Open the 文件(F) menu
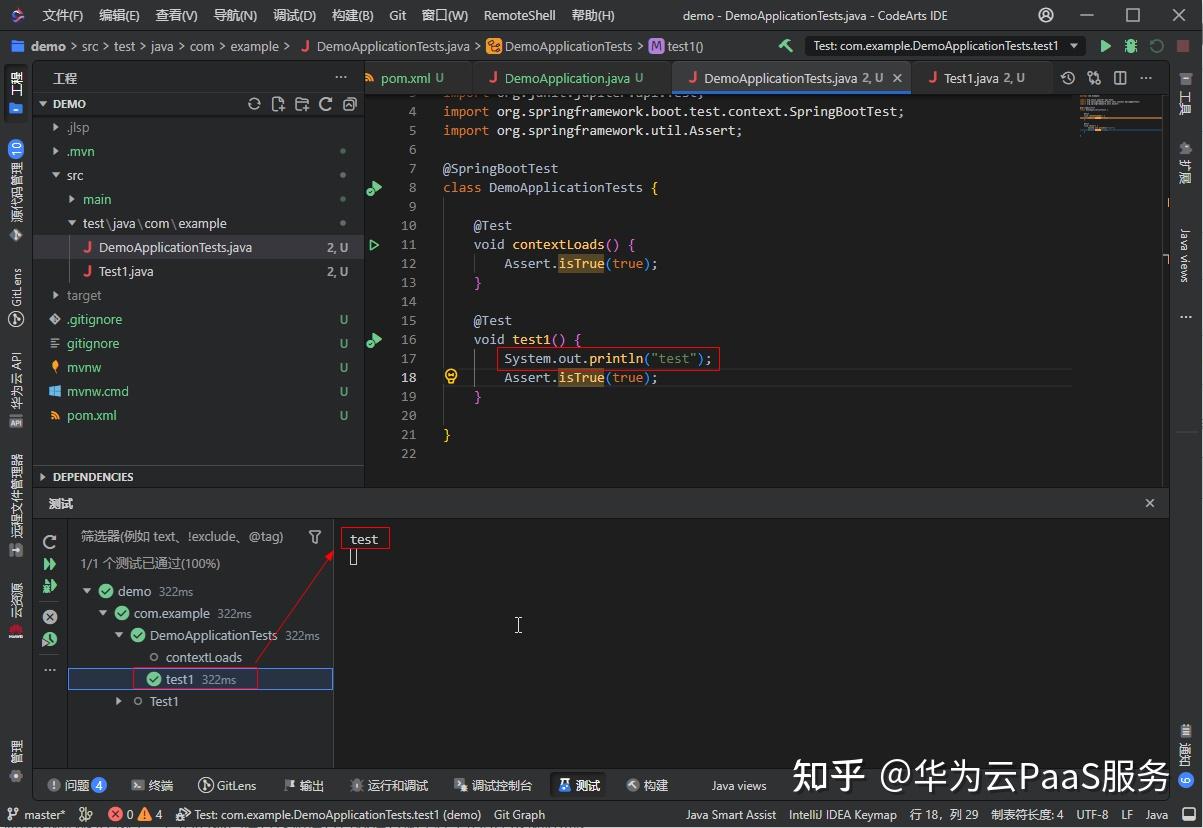1203x828 pixels. pos(63,15)
